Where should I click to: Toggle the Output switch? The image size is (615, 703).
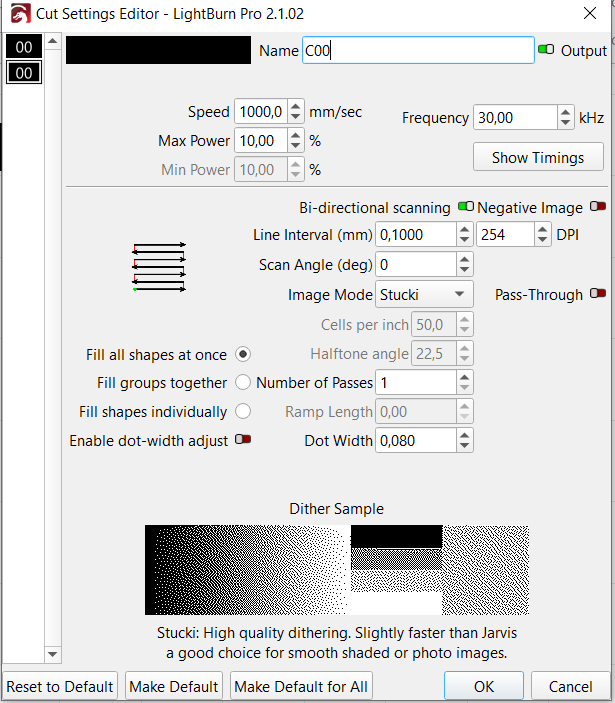546,49
